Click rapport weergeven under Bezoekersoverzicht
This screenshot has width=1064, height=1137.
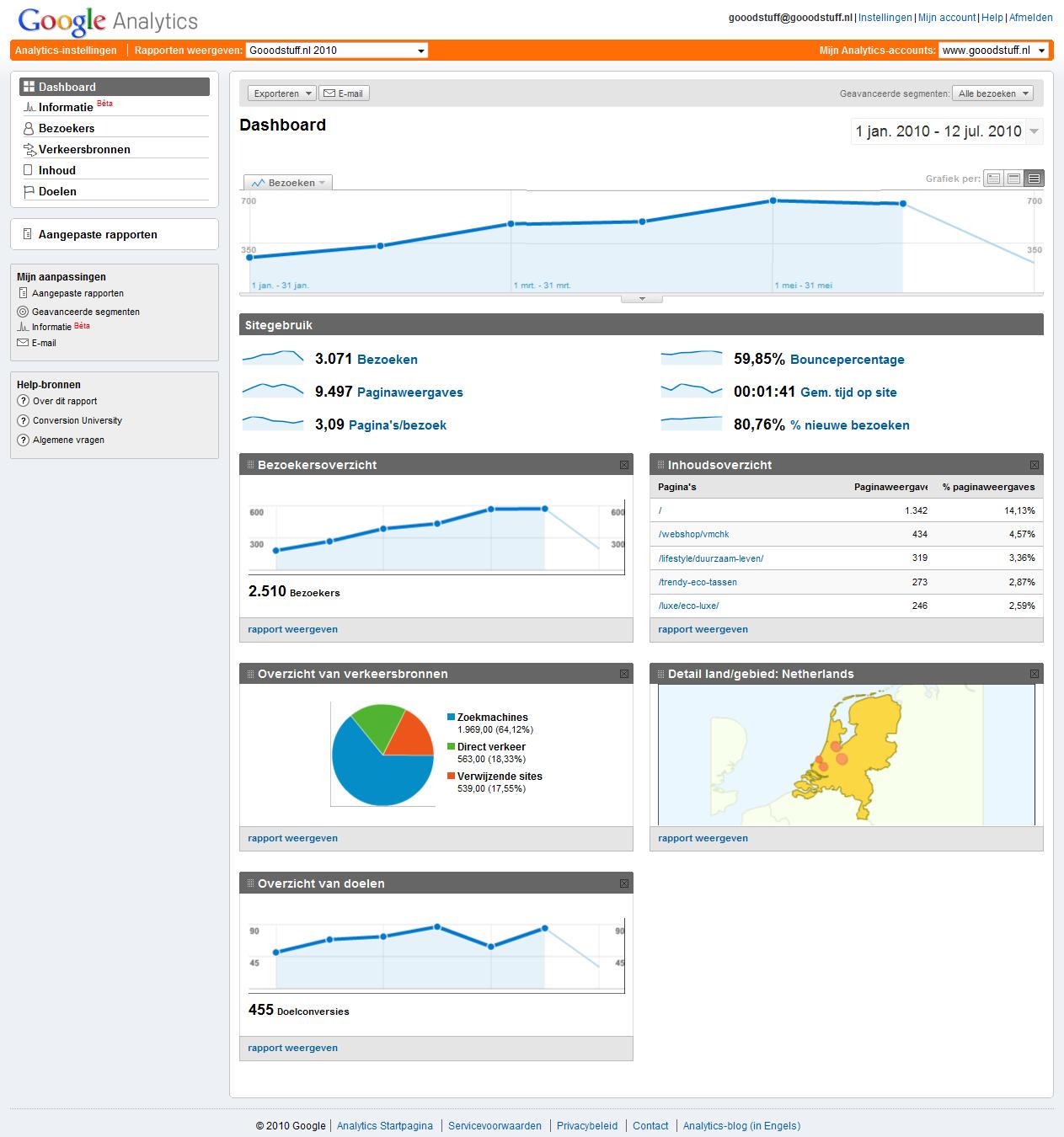[x=292, y=629]
